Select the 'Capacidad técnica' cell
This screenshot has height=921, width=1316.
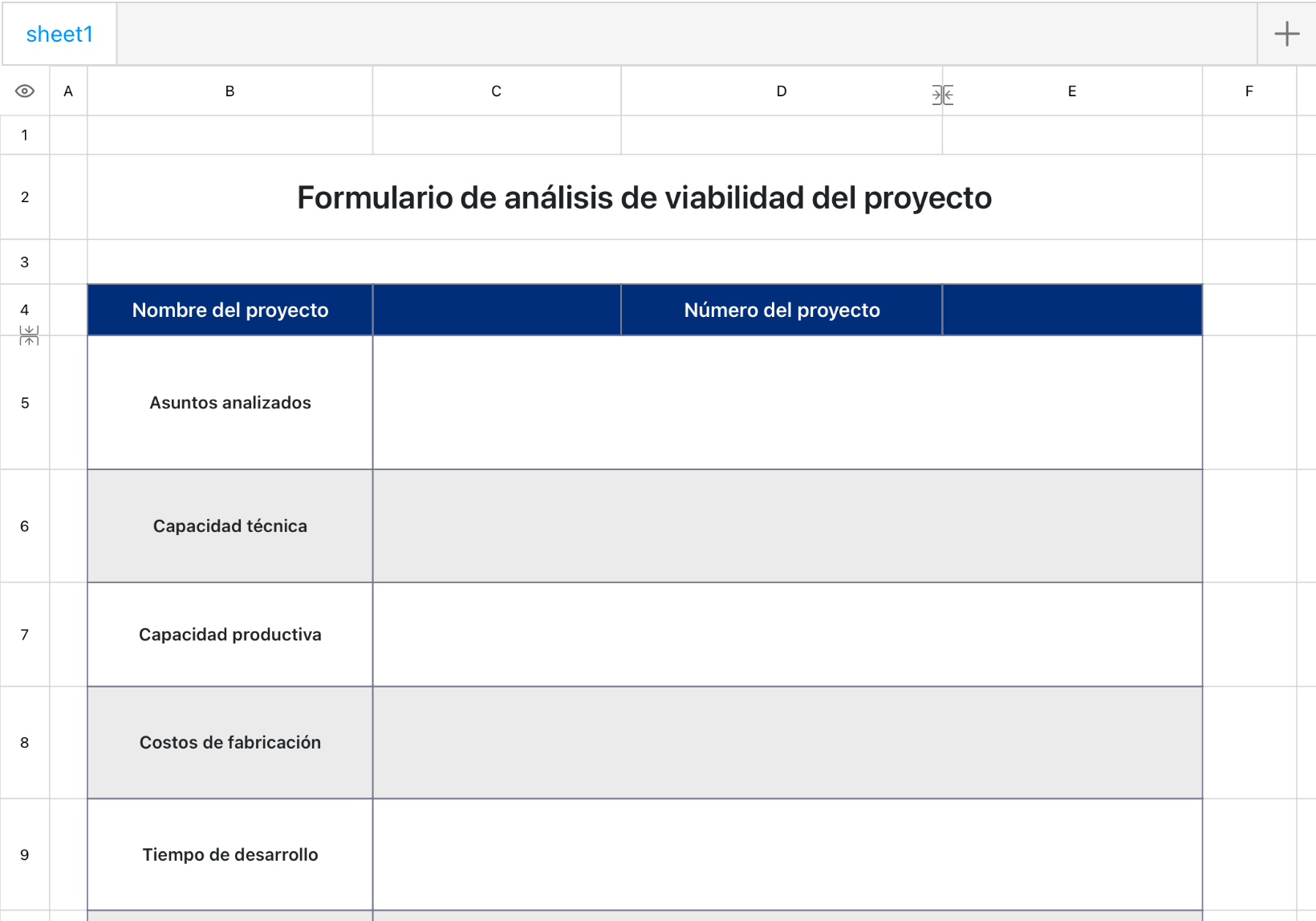(230, 526)
